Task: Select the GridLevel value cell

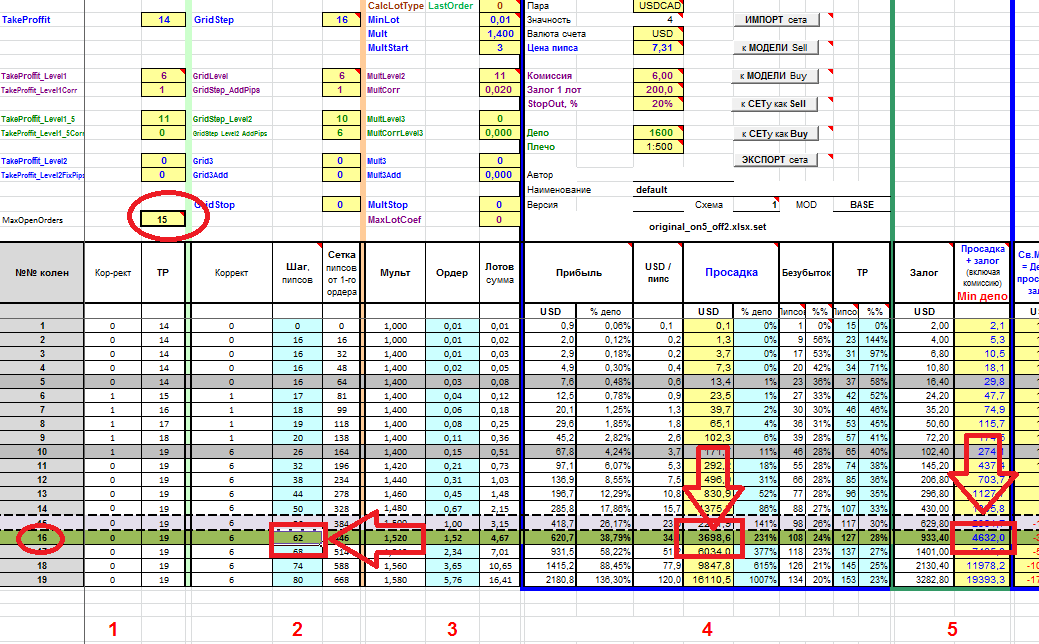Action: pos(341,76)
